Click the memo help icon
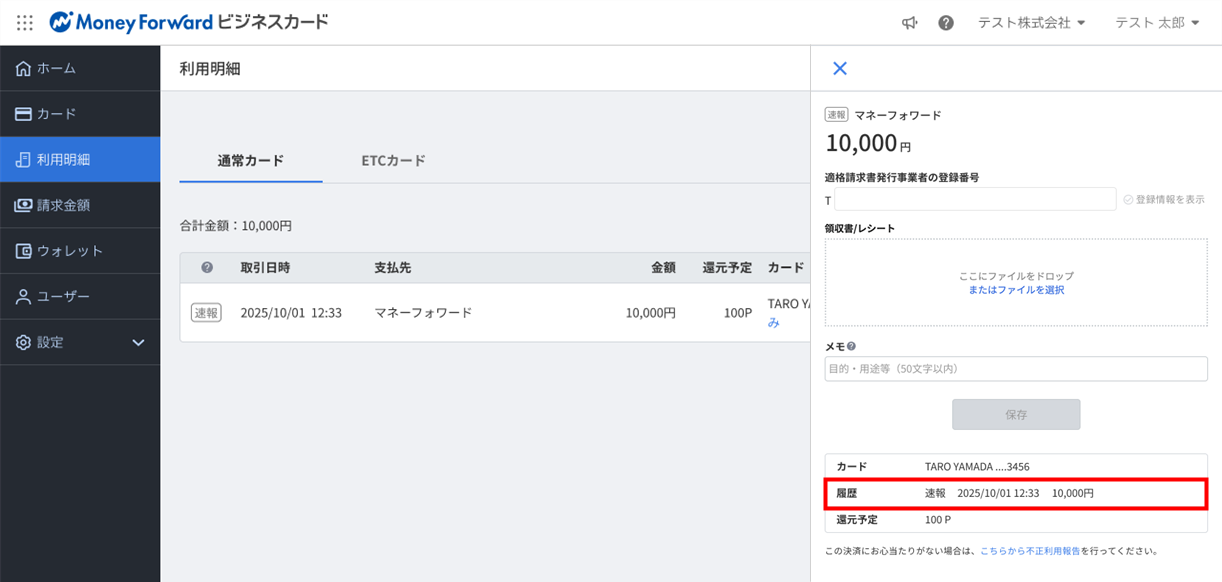1222x582 pixels. click(851, 347)
